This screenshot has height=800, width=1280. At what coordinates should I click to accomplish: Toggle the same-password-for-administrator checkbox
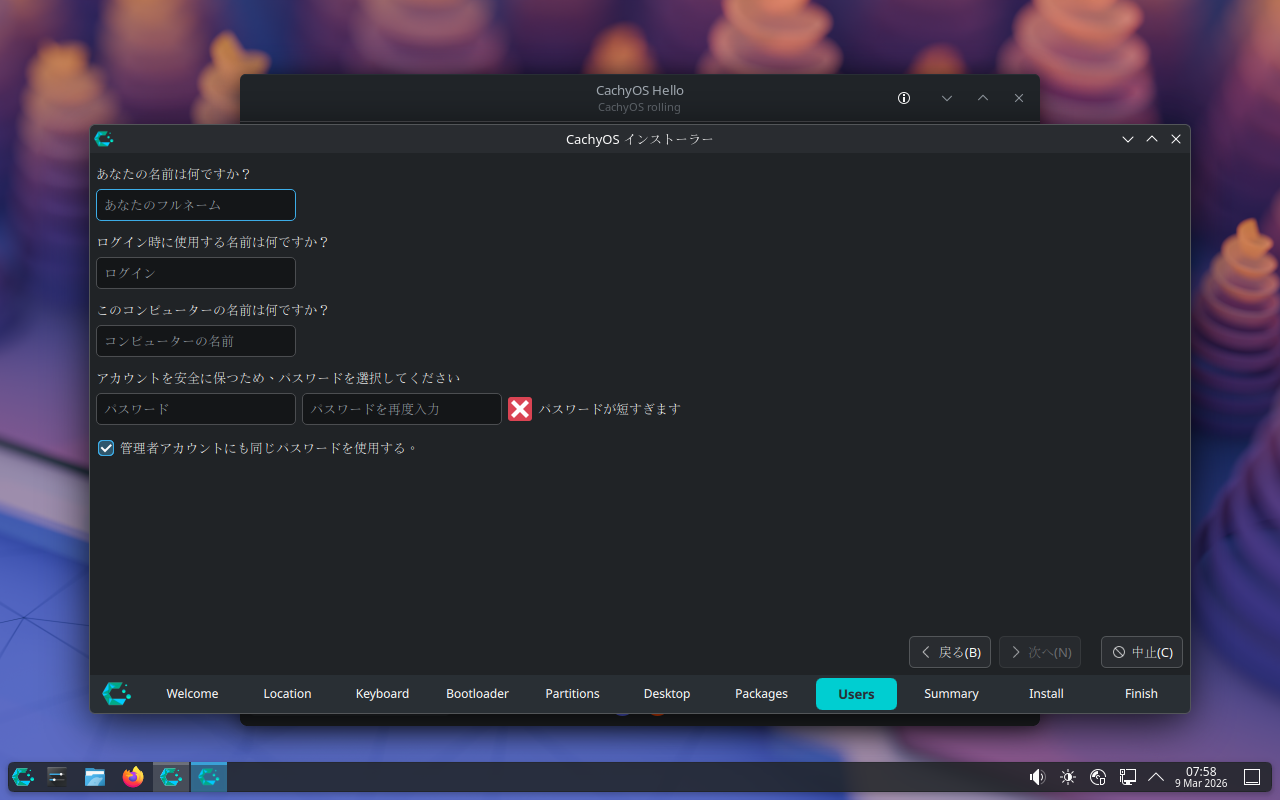(x=106, y=448)
